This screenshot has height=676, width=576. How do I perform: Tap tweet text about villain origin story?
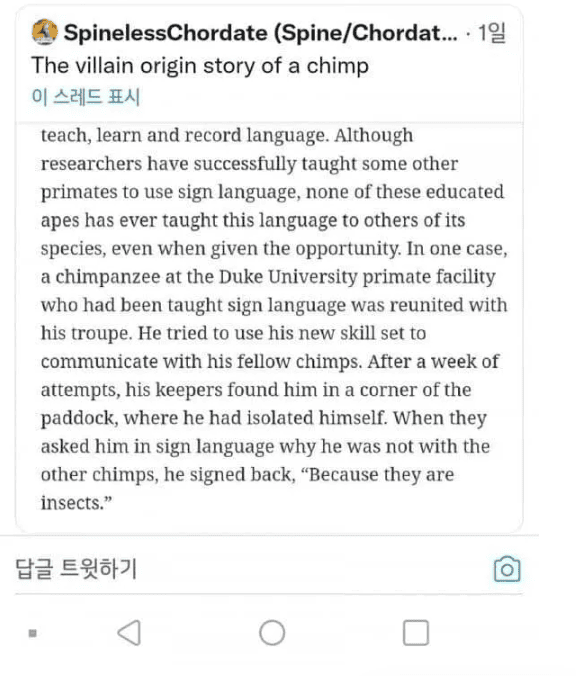pos(200,66)
